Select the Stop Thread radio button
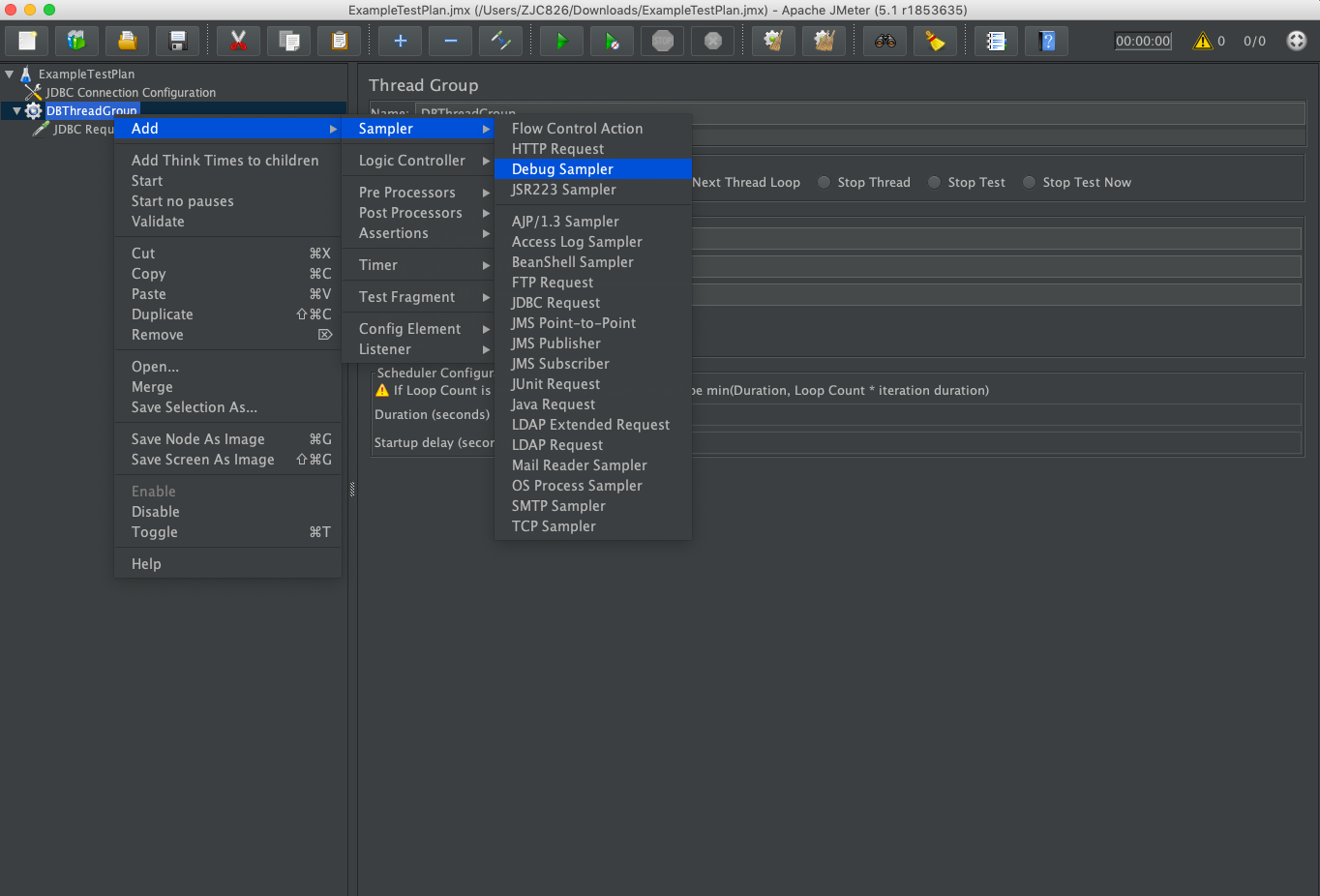This screenshot has width=1320, height=896. [x=825, y=182]
